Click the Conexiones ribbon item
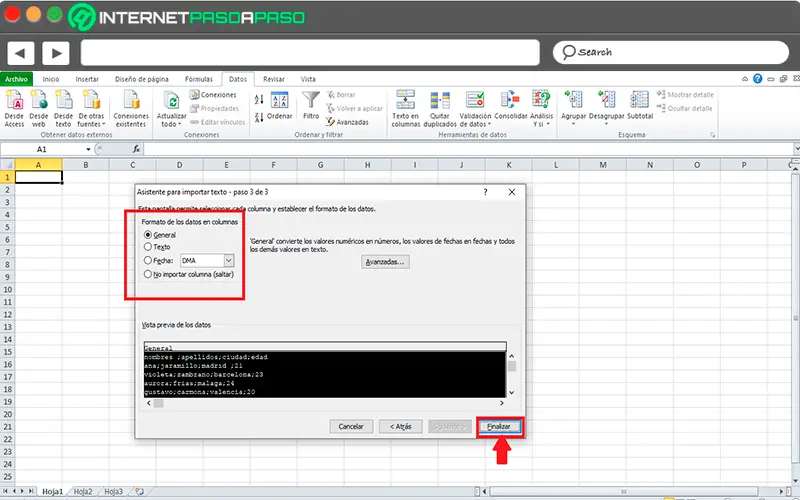The height and width of the screenshot is (500, 800). (x=213, y=94)
